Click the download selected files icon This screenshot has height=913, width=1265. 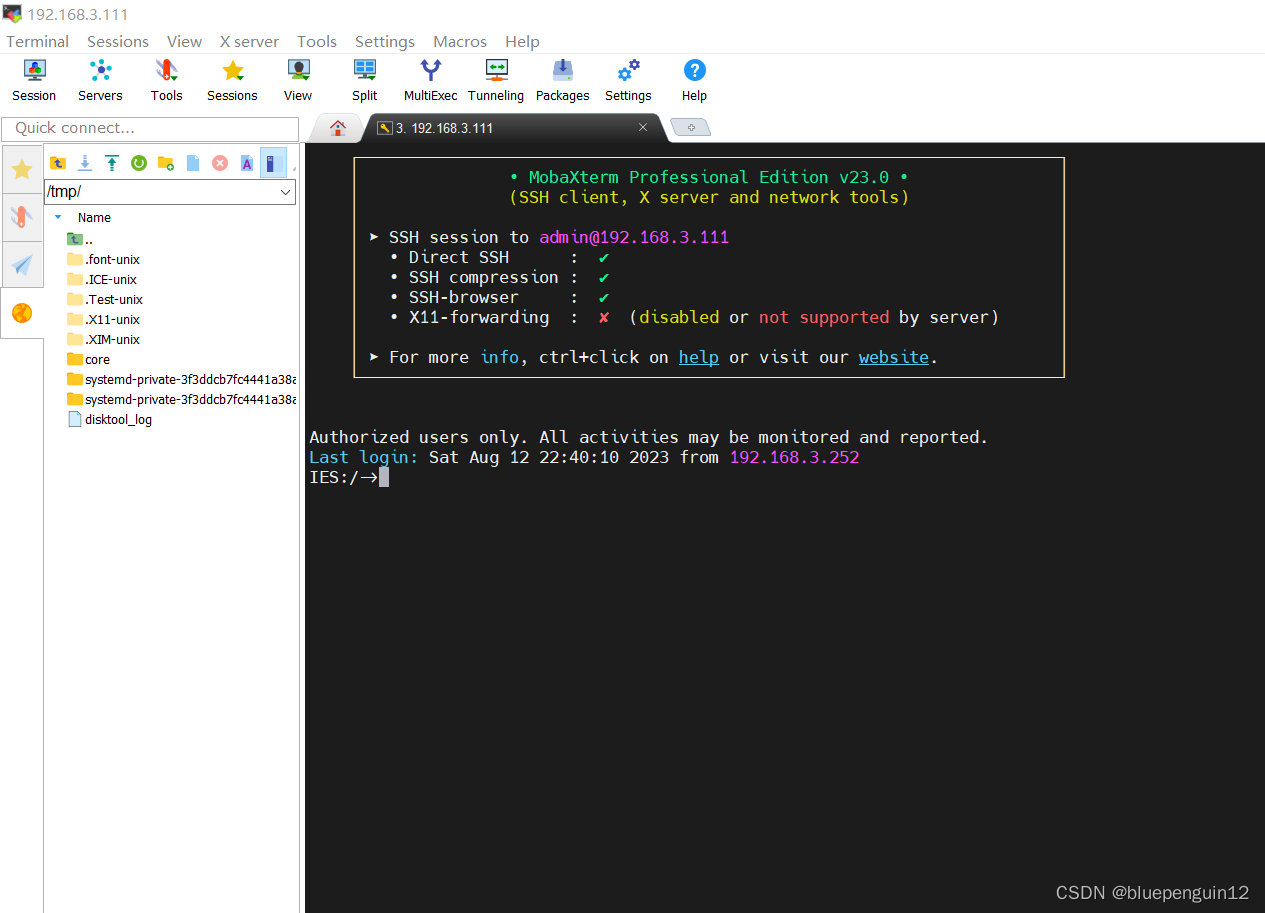point(85,163)
